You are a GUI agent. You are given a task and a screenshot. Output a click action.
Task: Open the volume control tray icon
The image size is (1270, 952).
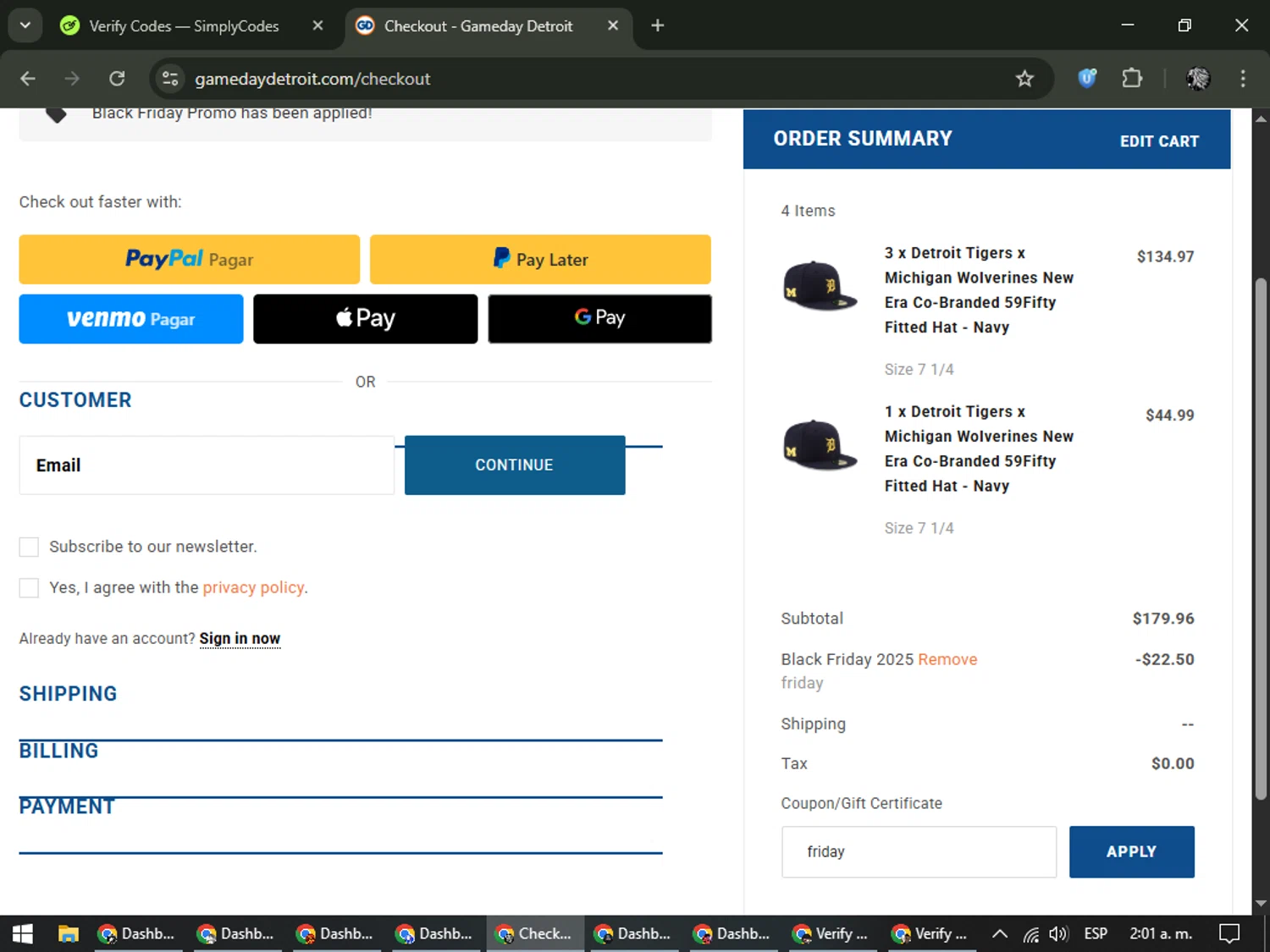tap(1058, 934)
